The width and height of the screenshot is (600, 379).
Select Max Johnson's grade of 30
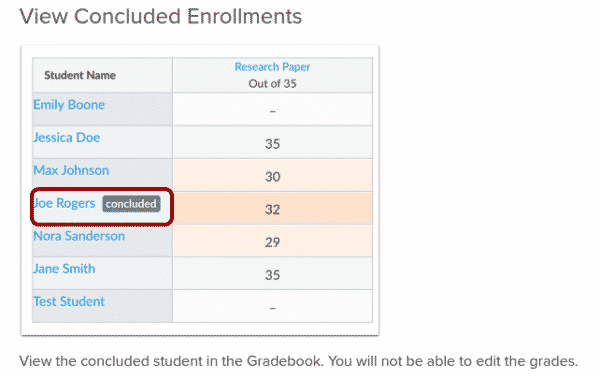pyautogui.click(x=272, y=175)
